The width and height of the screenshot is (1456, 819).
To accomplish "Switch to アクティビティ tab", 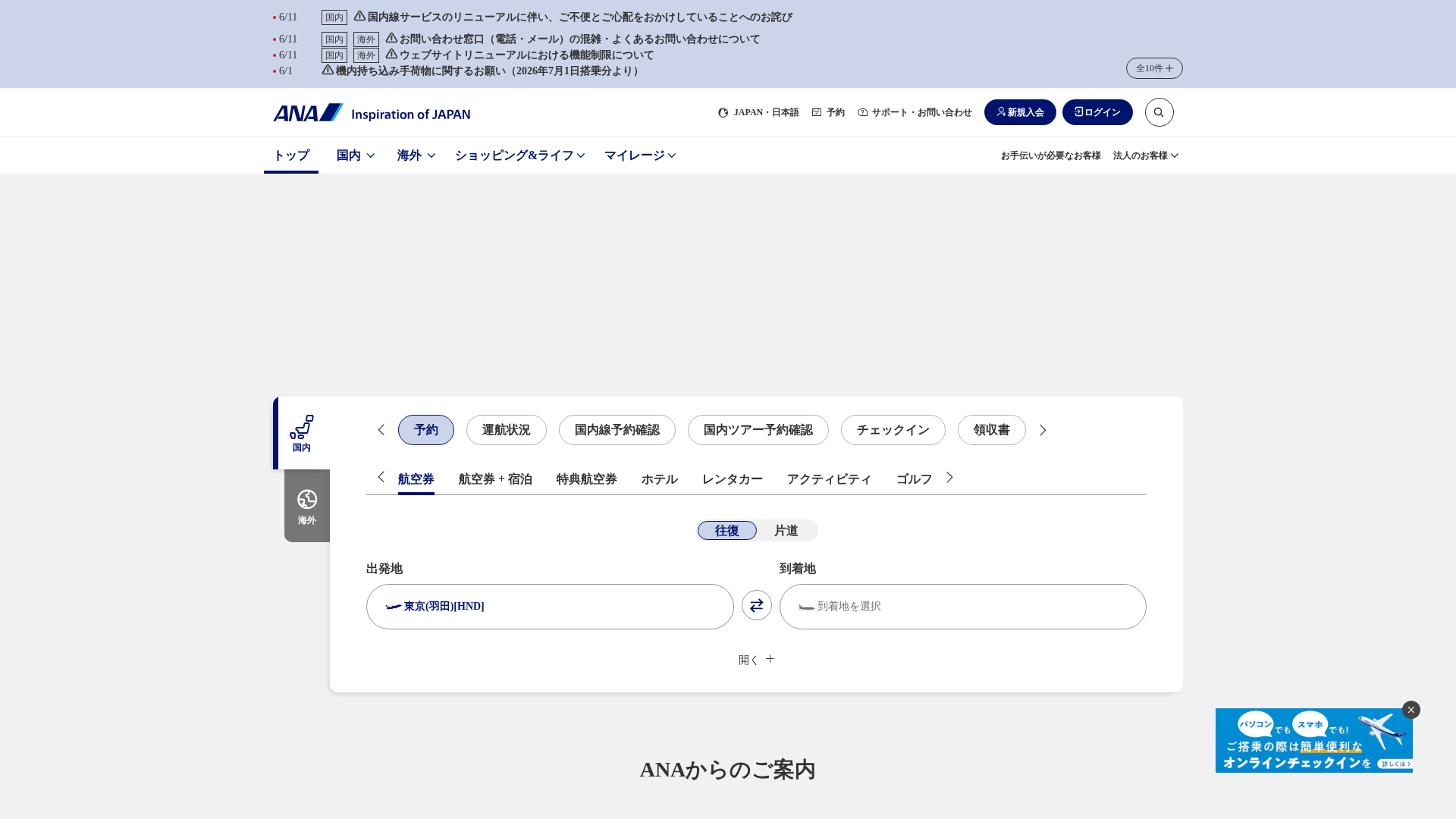I will (830, 479).
